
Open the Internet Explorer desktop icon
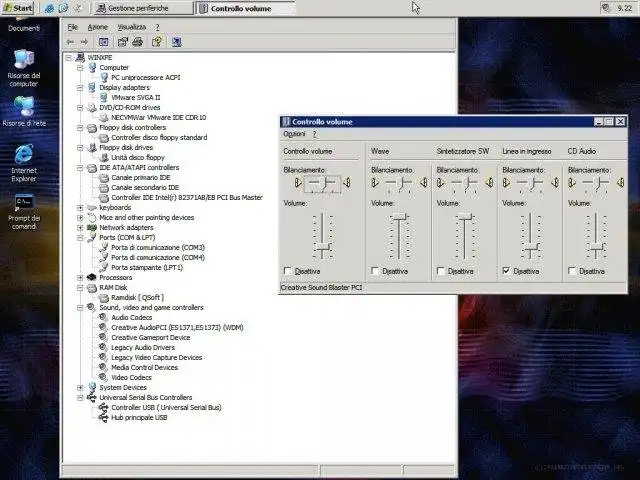[23, 155]
